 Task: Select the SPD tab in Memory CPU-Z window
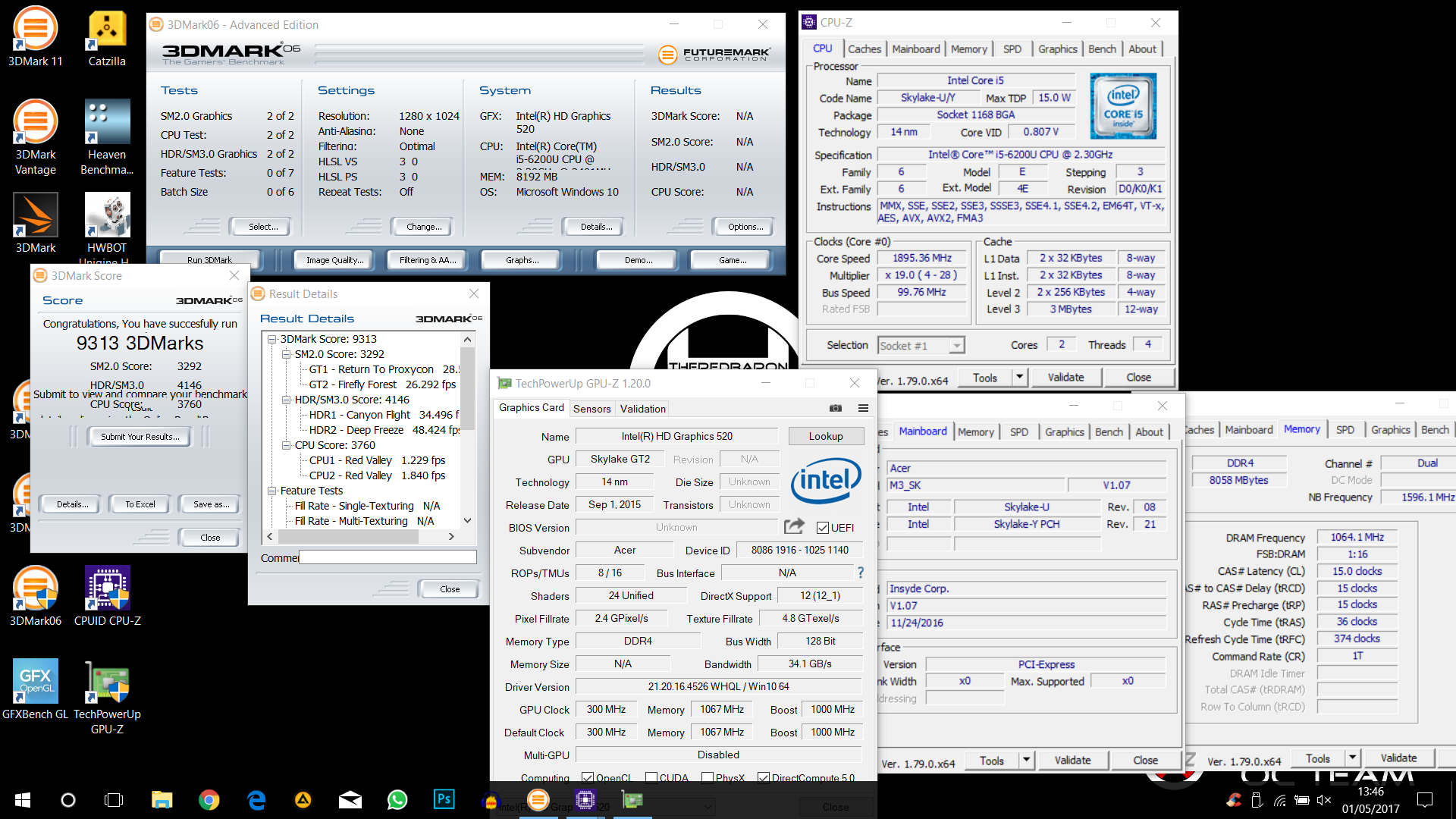pos(1345,429)
